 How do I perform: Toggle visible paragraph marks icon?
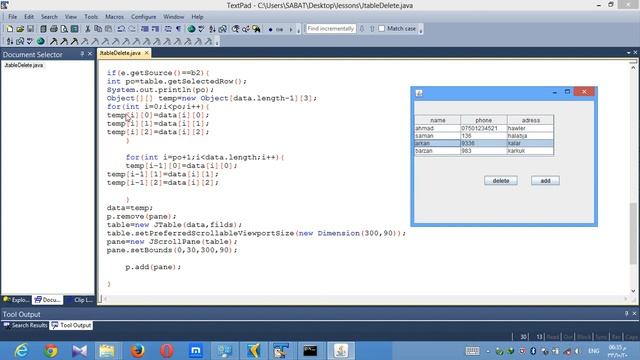tap(178, 29)
